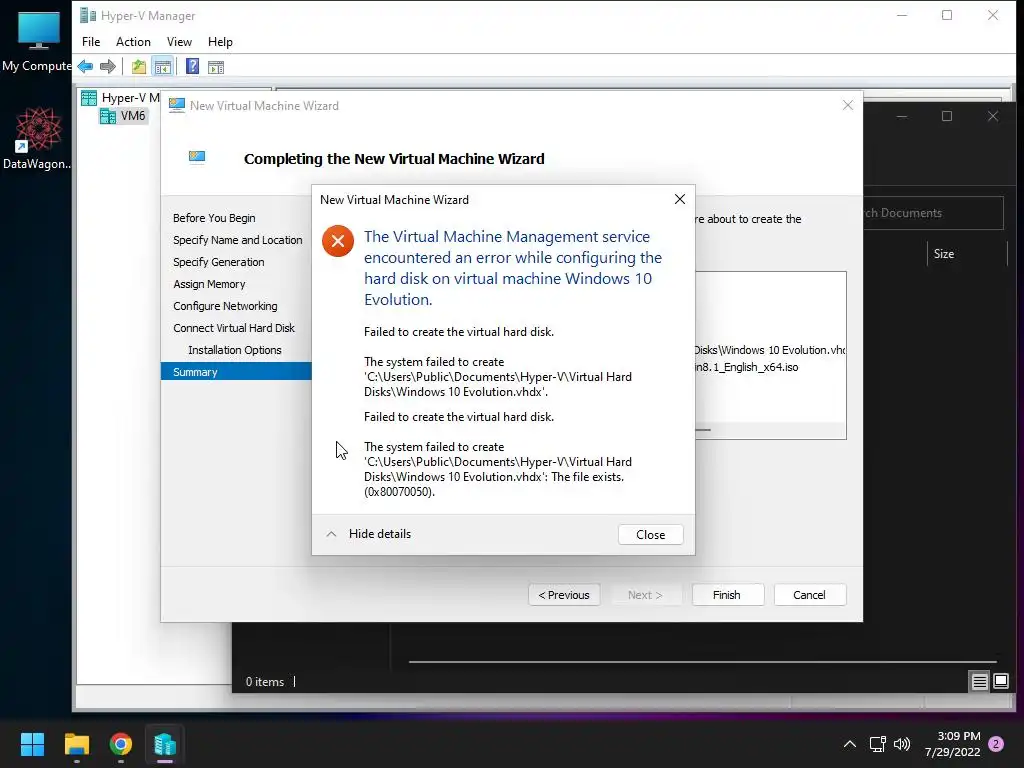
Task: Go to Installation Options step
Action: pos(234,350)
